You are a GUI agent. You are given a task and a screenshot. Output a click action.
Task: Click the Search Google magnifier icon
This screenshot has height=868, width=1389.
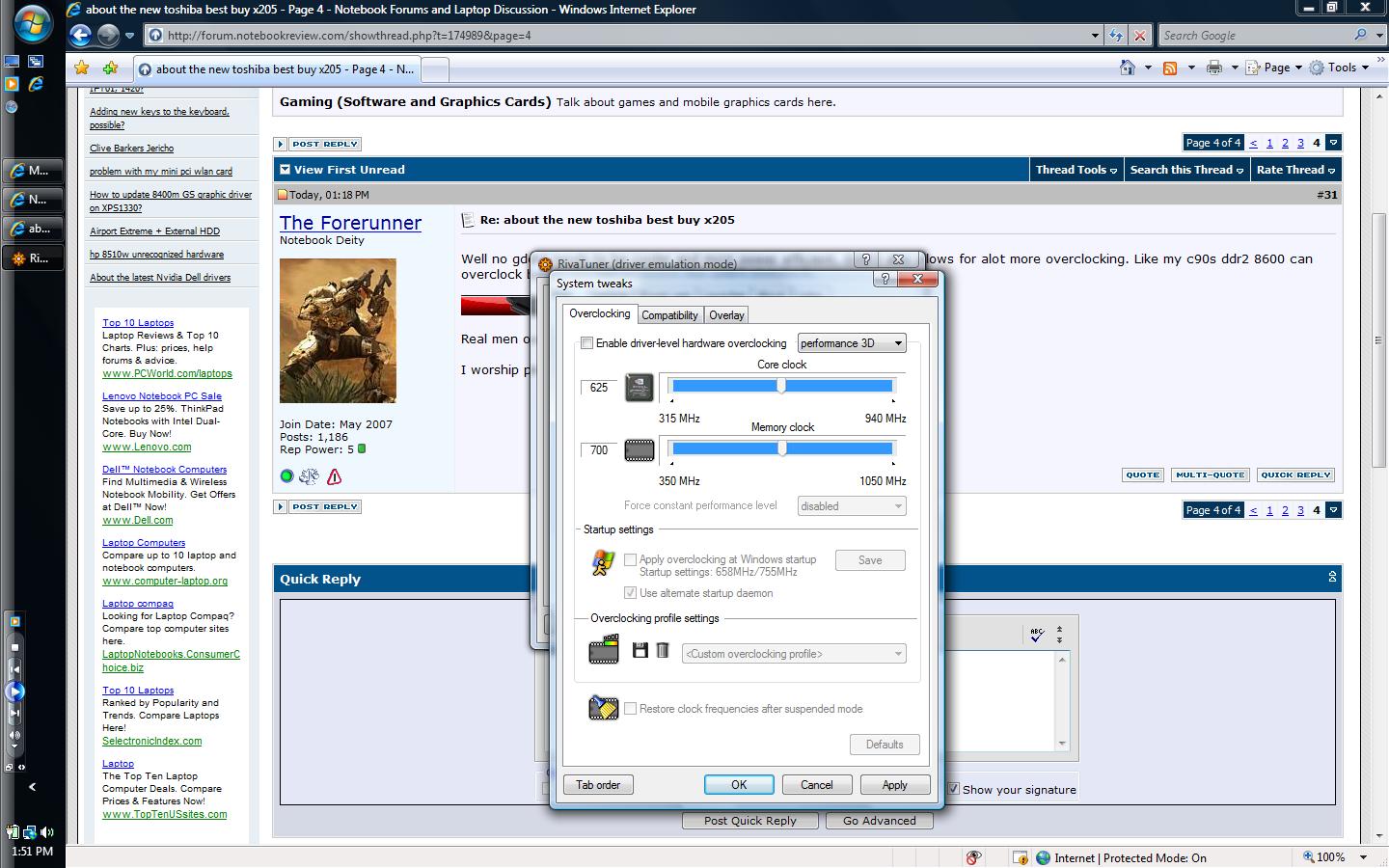[x=1360, y=35]
